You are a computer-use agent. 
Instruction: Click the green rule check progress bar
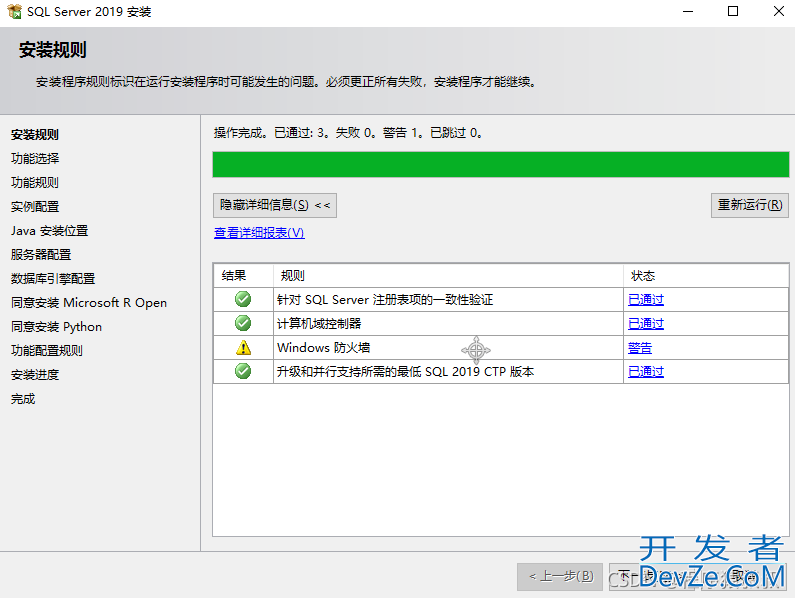click(500, 164)
